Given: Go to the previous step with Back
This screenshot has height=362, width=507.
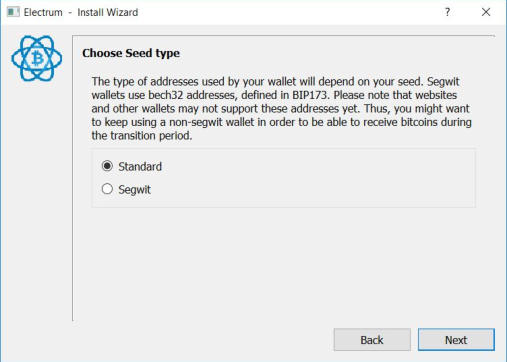Looking at the screenshot, I should pos(372,340).
